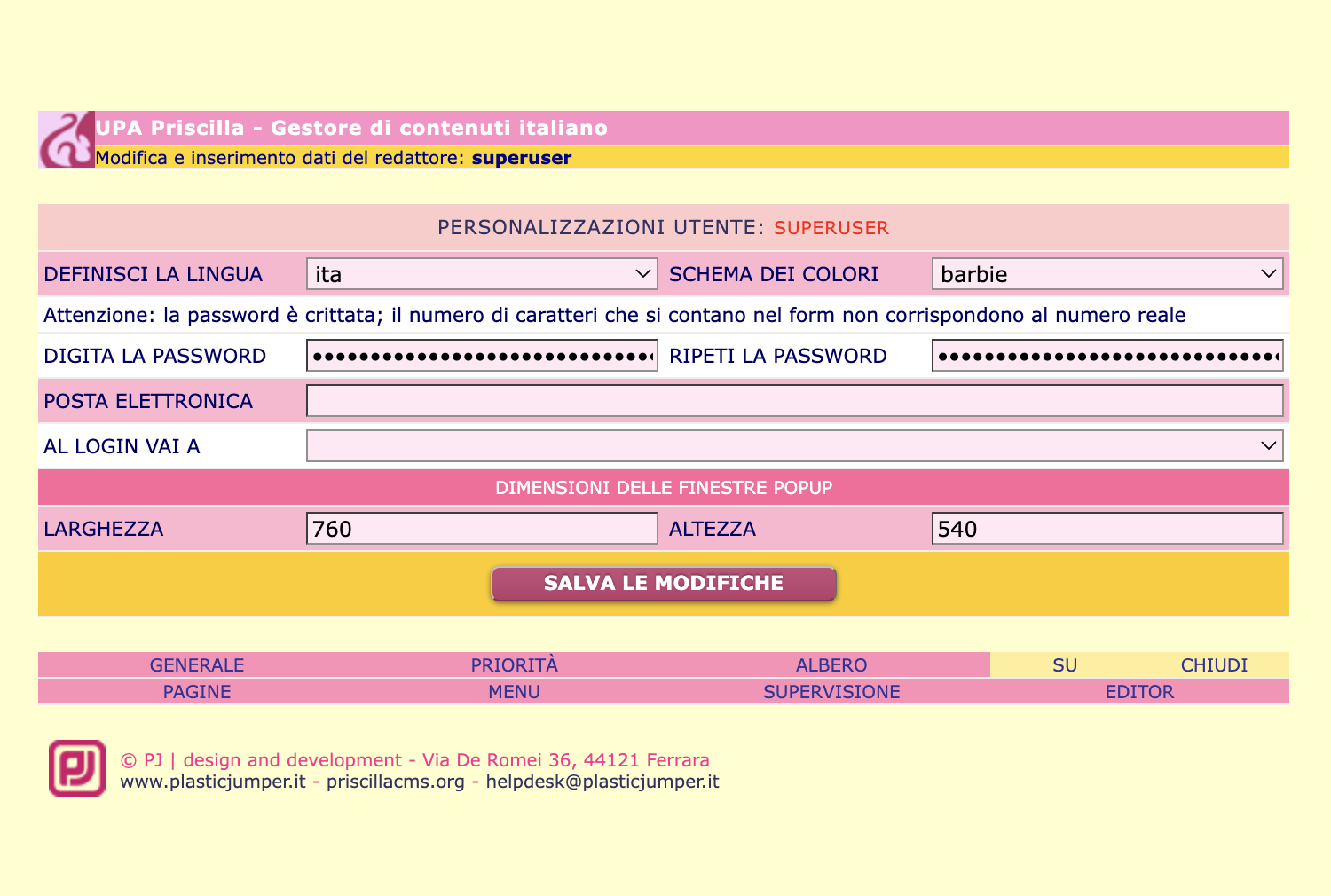
Task: Focus the RIPETI LA PASSWORD field
Action: [x=1107, y=356]
